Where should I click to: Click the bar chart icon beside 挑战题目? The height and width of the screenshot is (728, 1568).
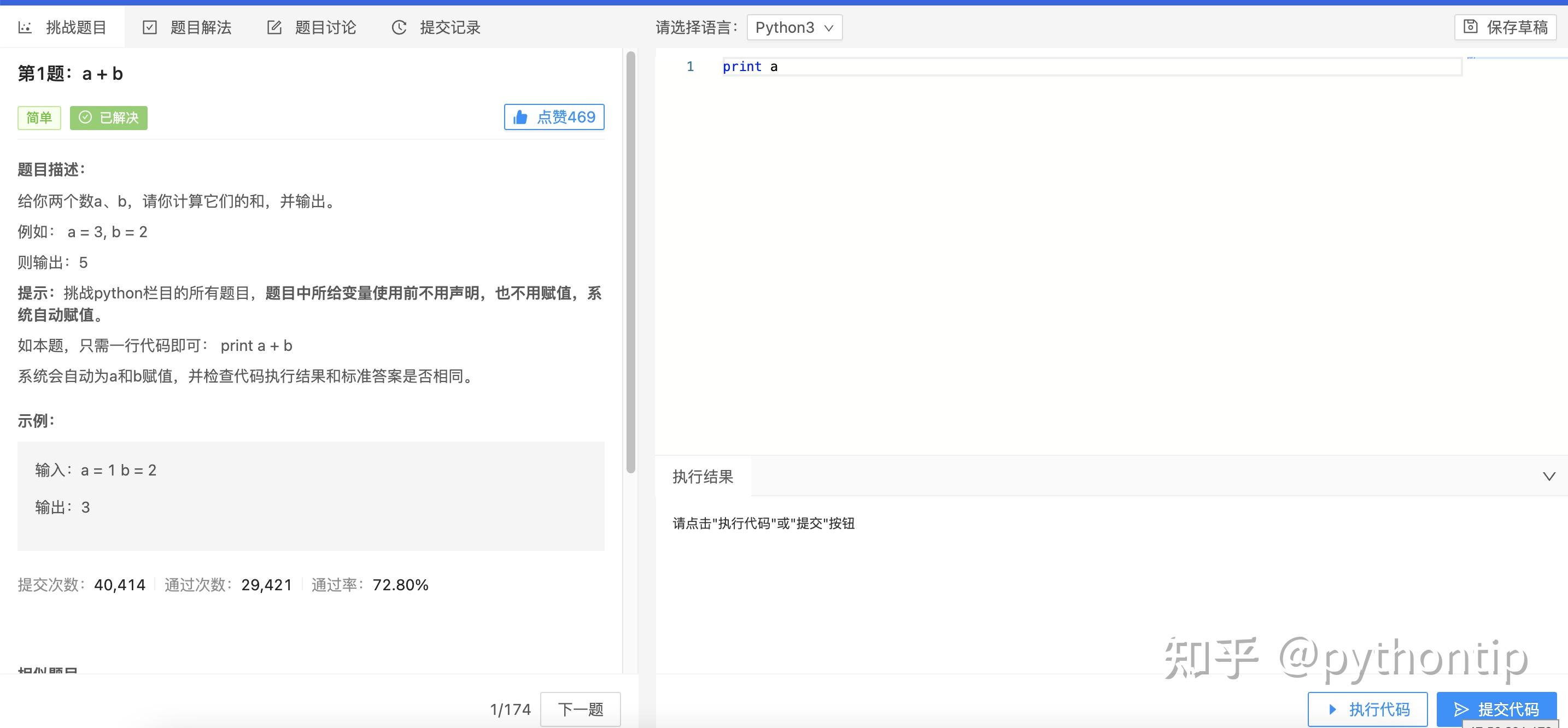[26, 27]
